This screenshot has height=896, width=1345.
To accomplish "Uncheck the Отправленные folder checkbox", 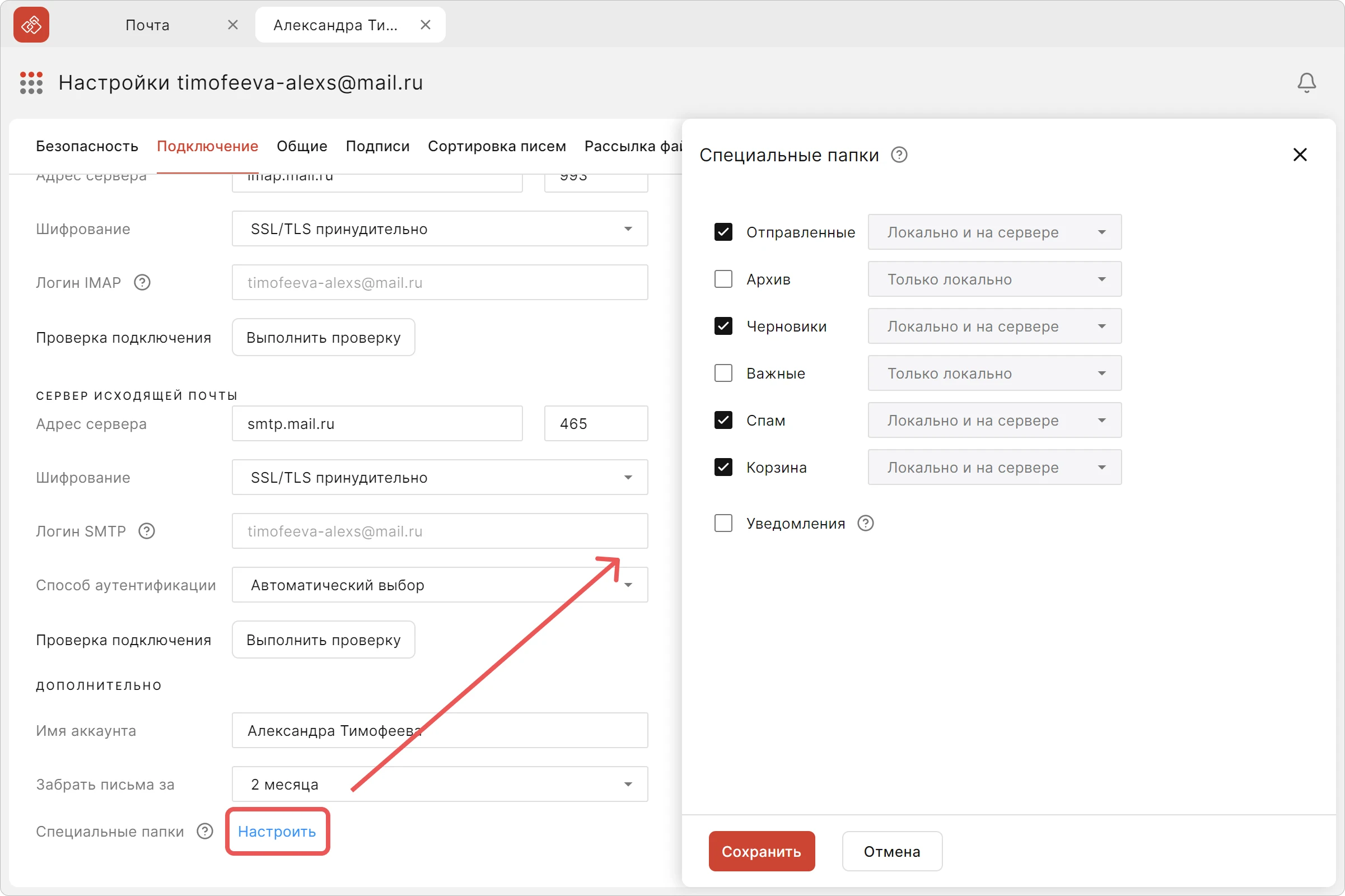I will (723, 232).
